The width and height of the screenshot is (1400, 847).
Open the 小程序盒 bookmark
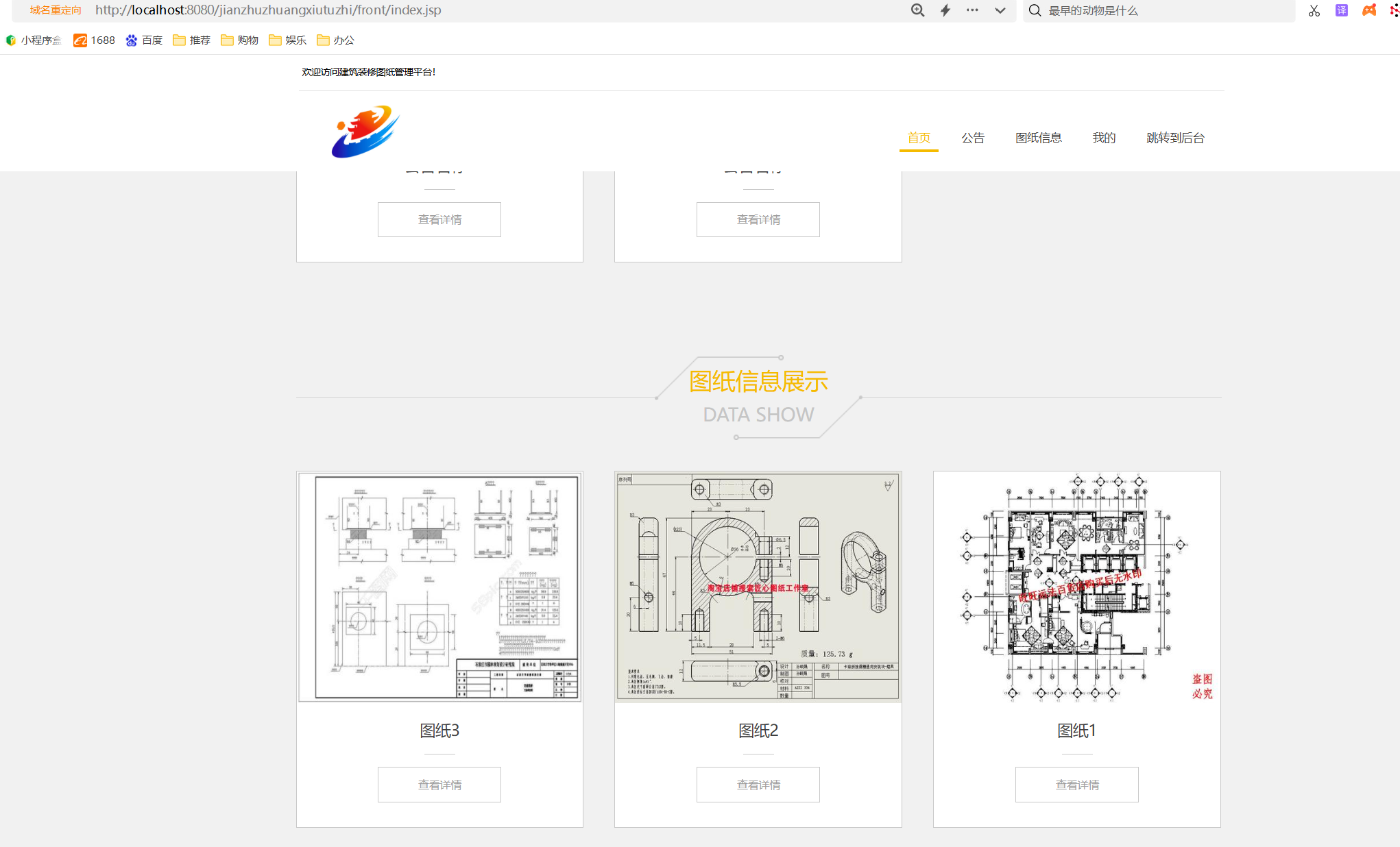tap(34, 40)
